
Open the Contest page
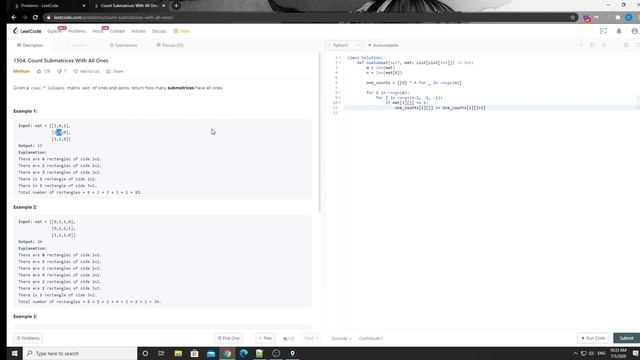(117, 31)
